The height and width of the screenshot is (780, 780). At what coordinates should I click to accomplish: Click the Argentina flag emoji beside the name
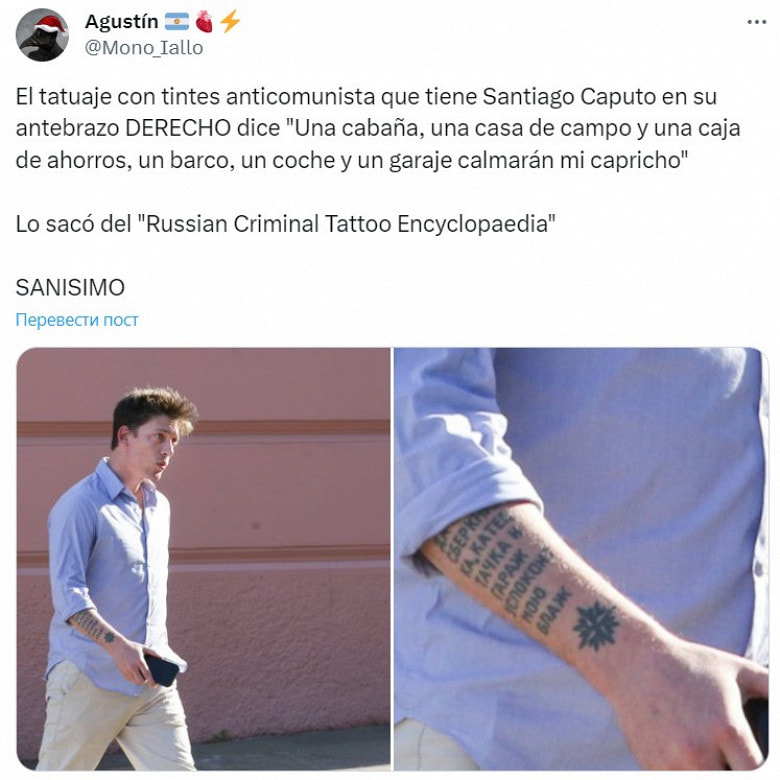[x=177, y=22]
